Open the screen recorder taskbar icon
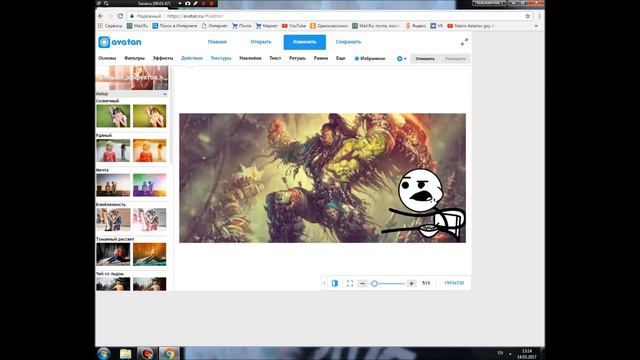The height and width of the screenshot is (360, 640). [x=147, y=353]
